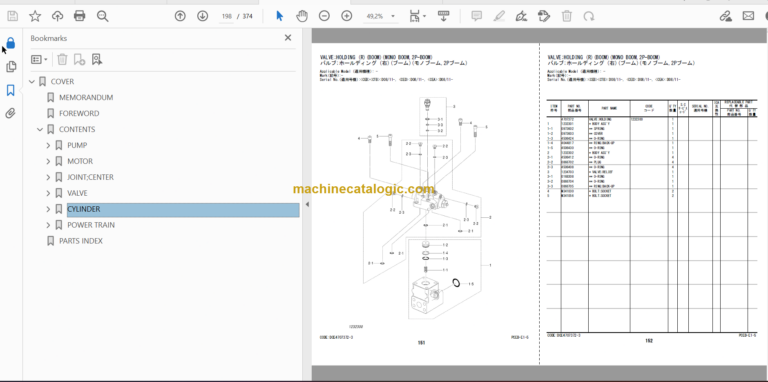Image resolution: width=768 pixels, height=382 pixels.
Task: Select the CONTENTS bookmark
Action: click(x=77, y=129)
